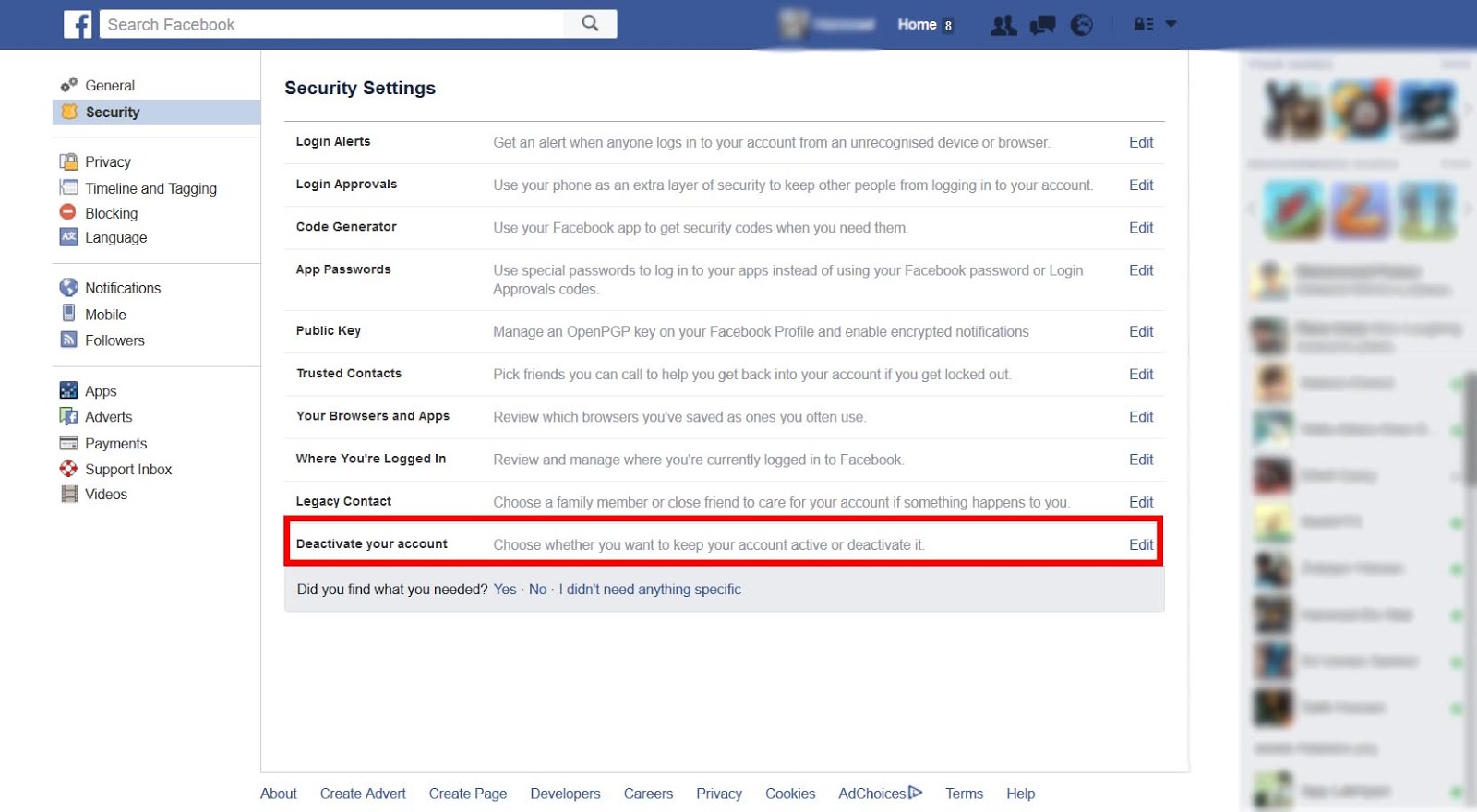This screenshot has width=1477, height=812.
Task: Open the Privacy link in the footer
Action: (719, 794)
